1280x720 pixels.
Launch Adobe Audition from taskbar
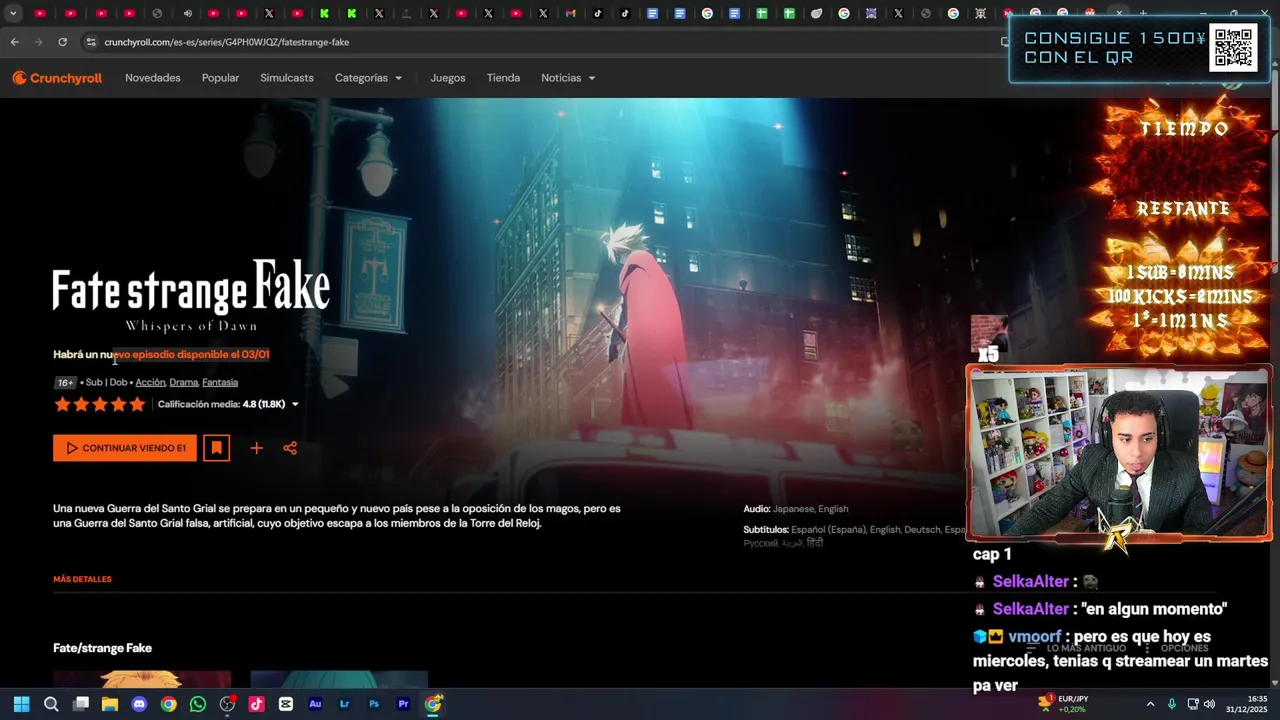[315, 704]
